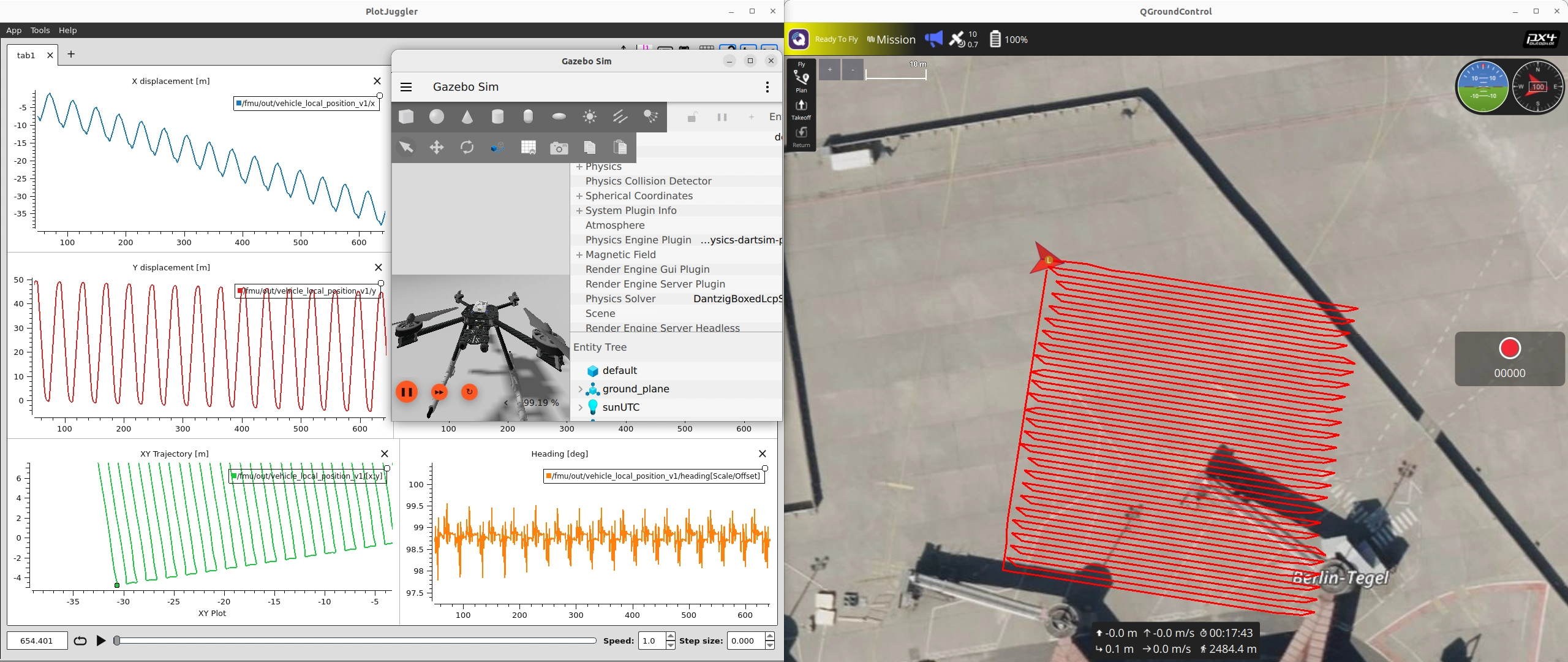This screenshot has height=662, width=1568.
Task: Click the Gazebo screenshot camera icon
Action: coord(559,148)
